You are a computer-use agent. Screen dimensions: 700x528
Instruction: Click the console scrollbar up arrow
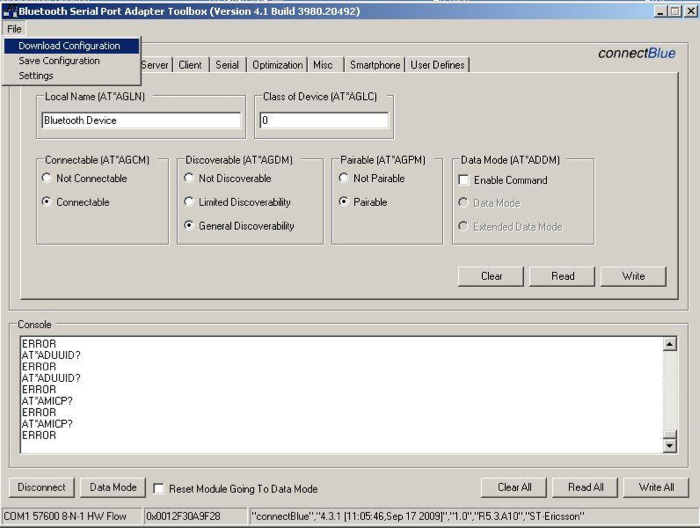tap(670, 344)
